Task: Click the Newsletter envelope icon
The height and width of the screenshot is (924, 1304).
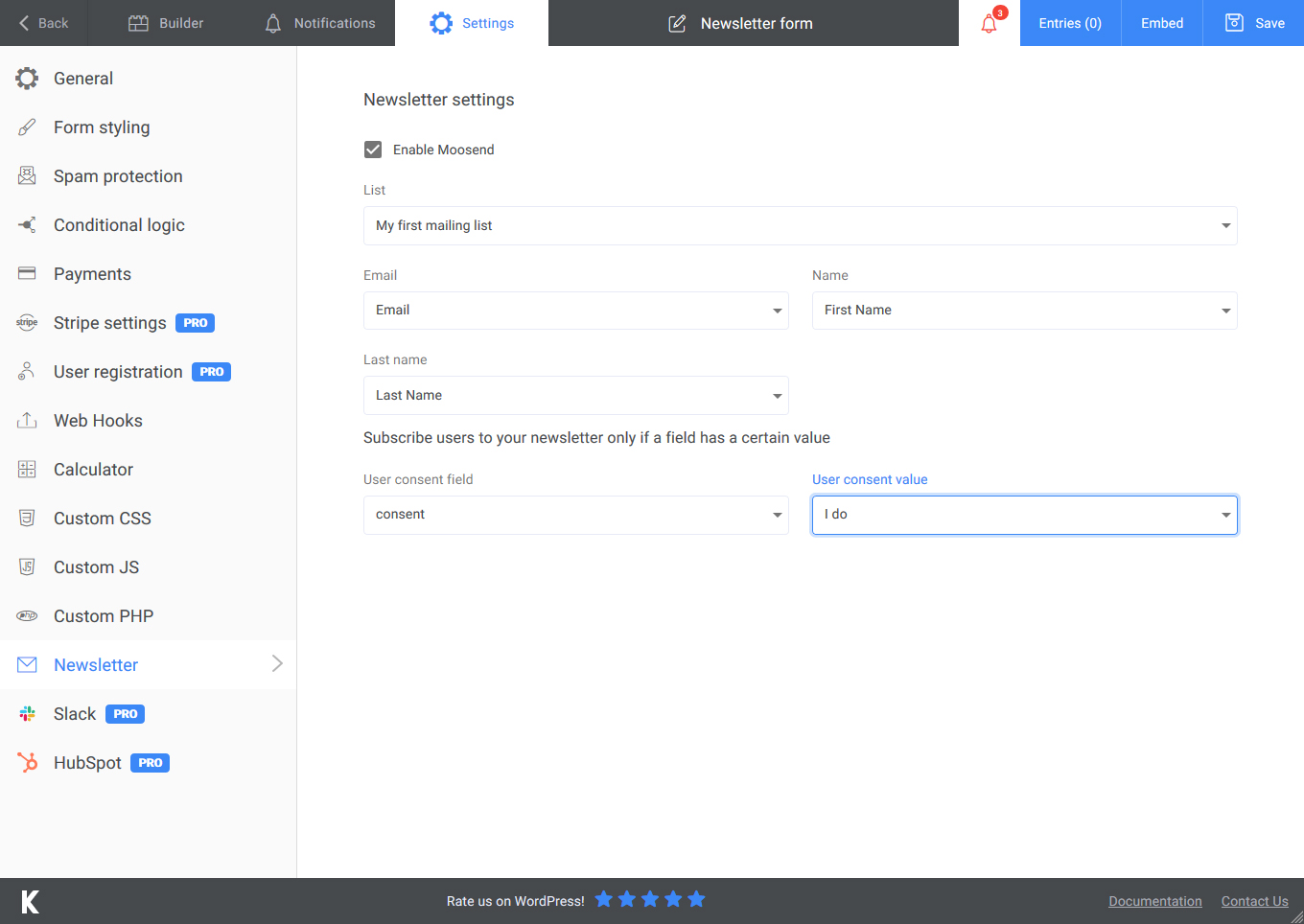Action: point(27,665)
